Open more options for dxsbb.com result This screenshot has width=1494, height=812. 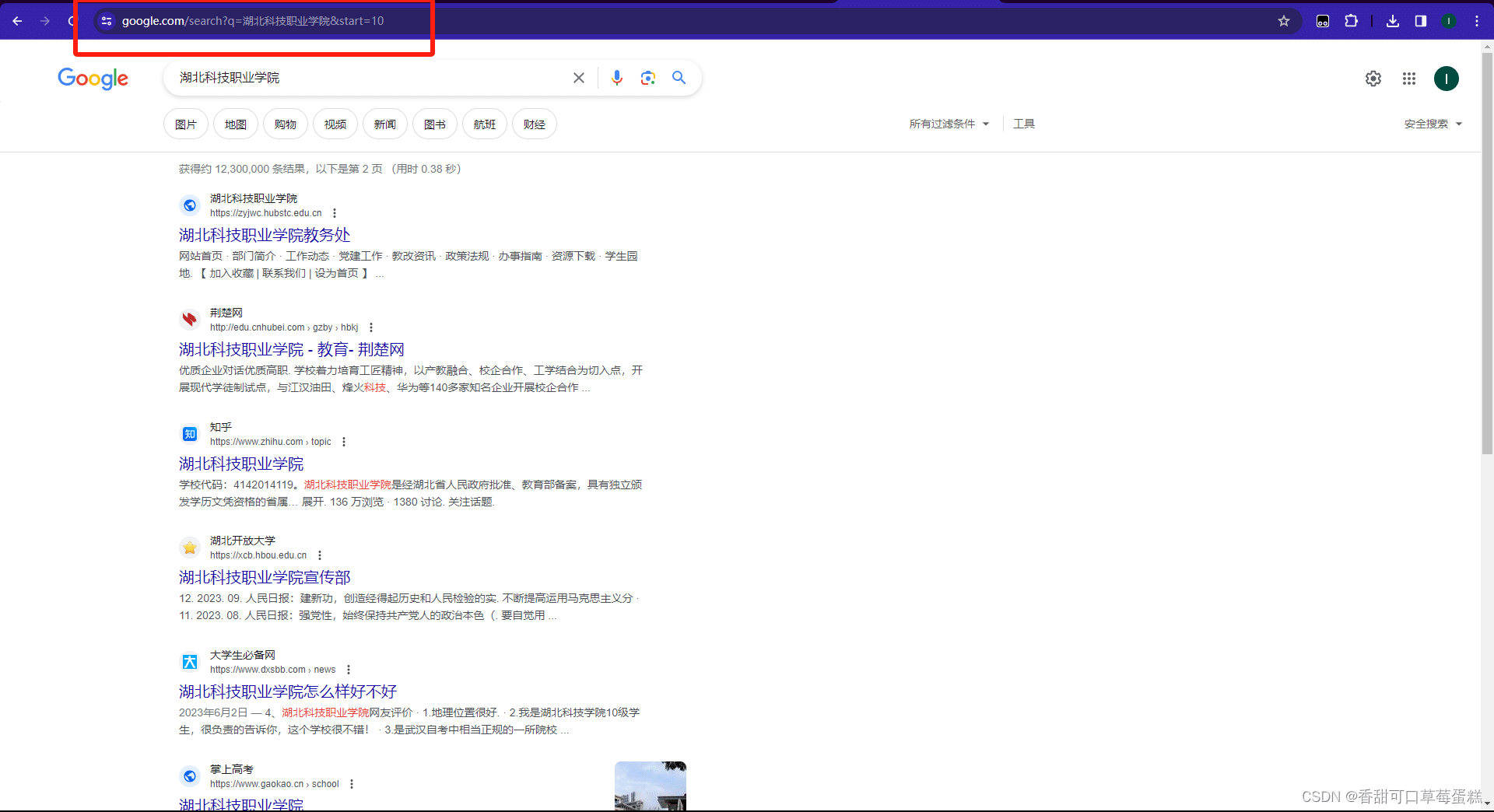pos(349,670)
